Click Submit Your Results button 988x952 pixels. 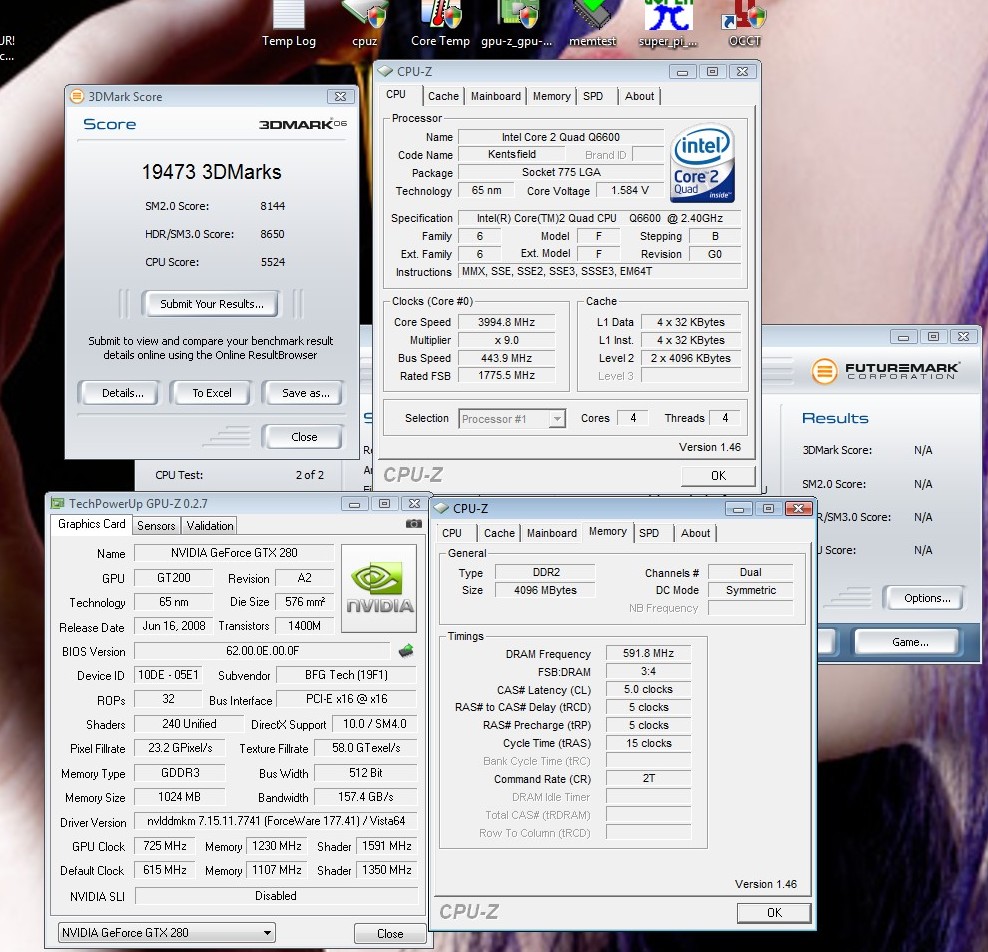pyautogui.click(x=211, y=304)
